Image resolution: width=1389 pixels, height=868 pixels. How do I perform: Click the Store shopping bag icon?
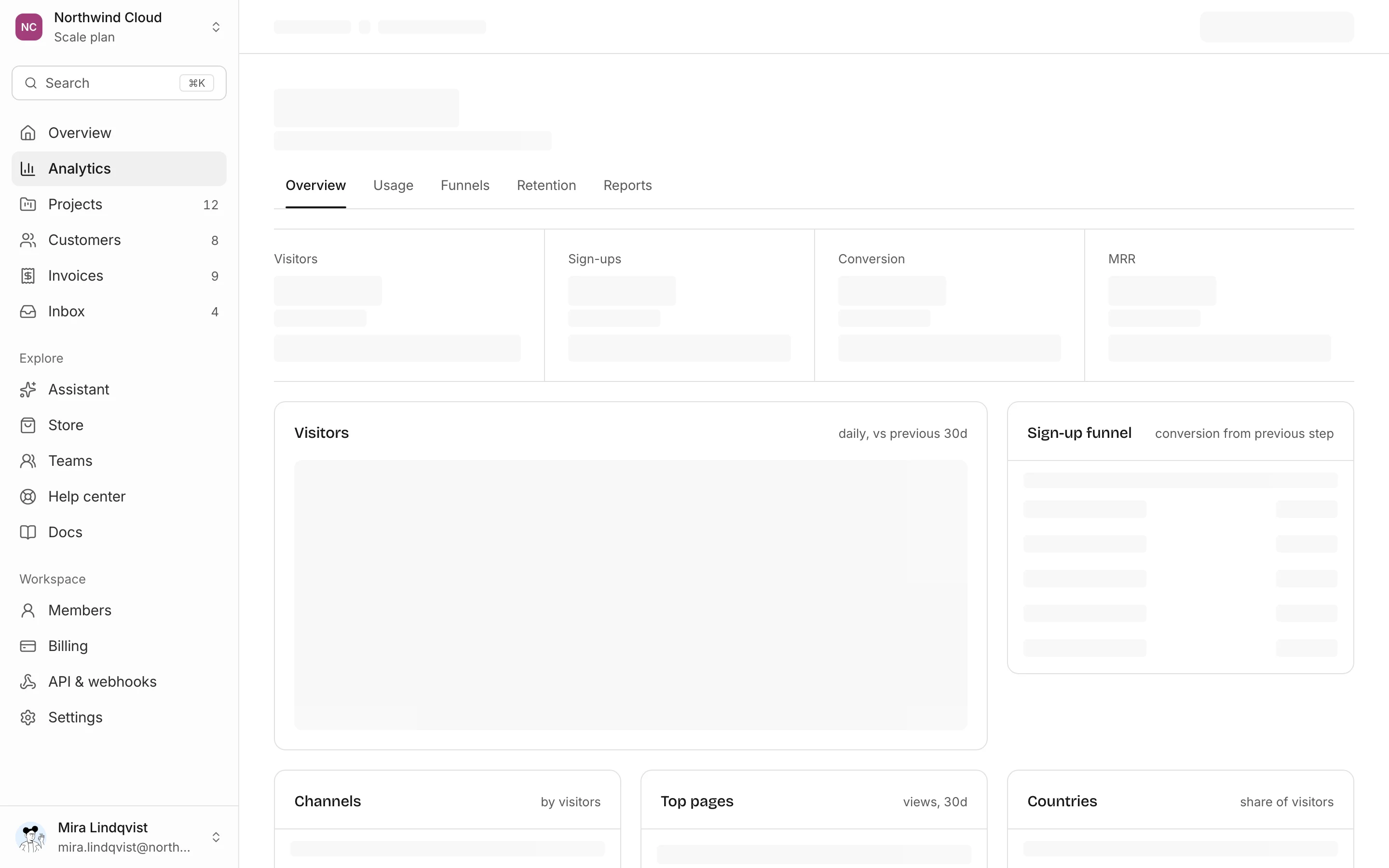27,425
